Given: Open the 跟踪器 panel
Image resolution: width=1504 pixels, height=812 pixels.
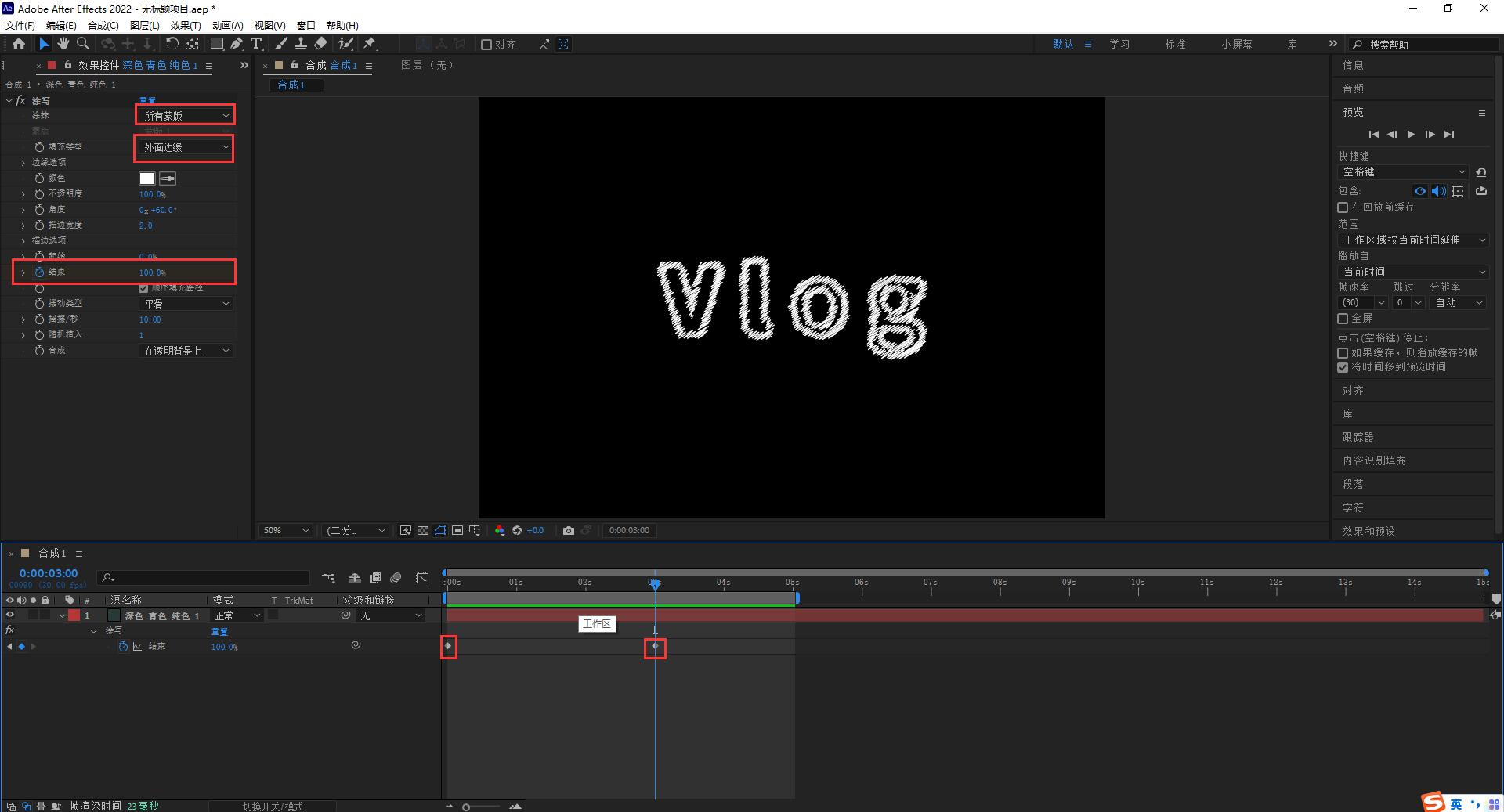Looking at the screenshot, I should [x=1358, y=437].
